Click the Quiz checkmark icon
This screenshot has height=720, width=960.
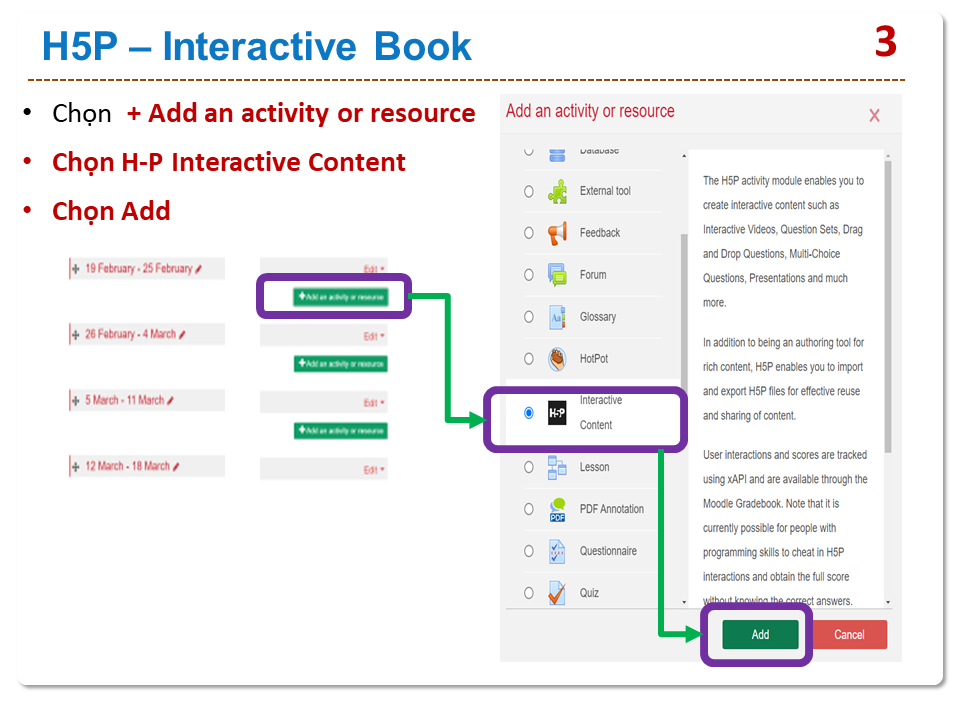[x=557, y=593]
